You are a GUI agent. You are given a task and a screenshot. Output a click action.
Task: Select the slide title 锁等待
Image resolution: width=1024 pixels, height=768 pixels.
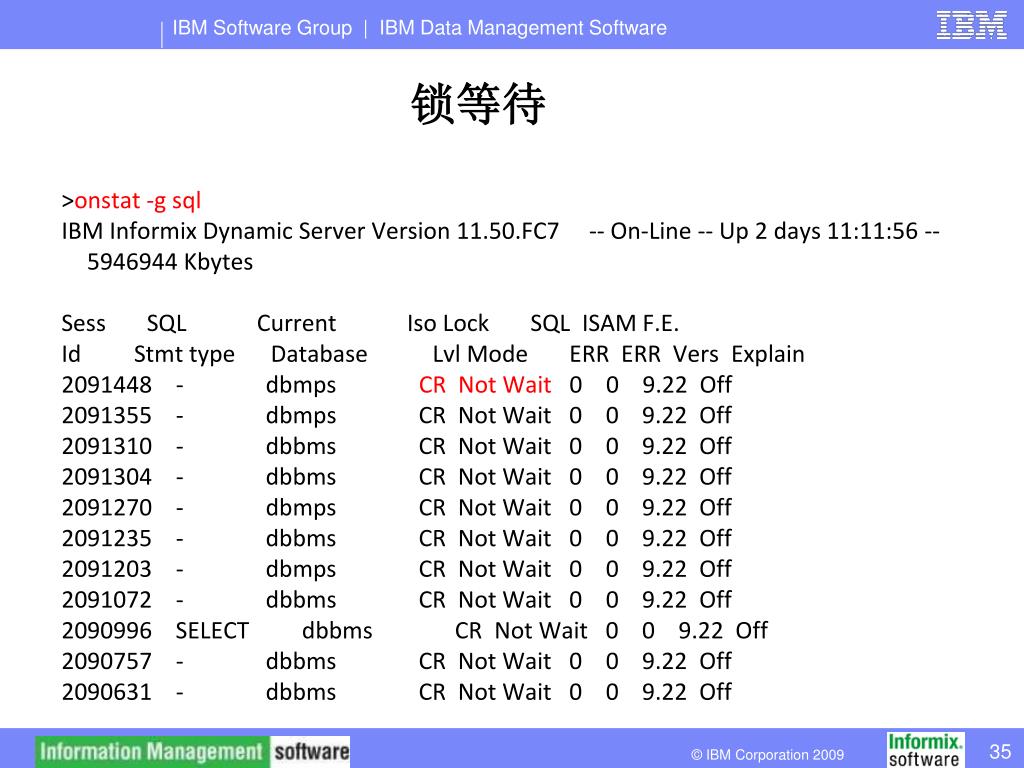(478, 103)
